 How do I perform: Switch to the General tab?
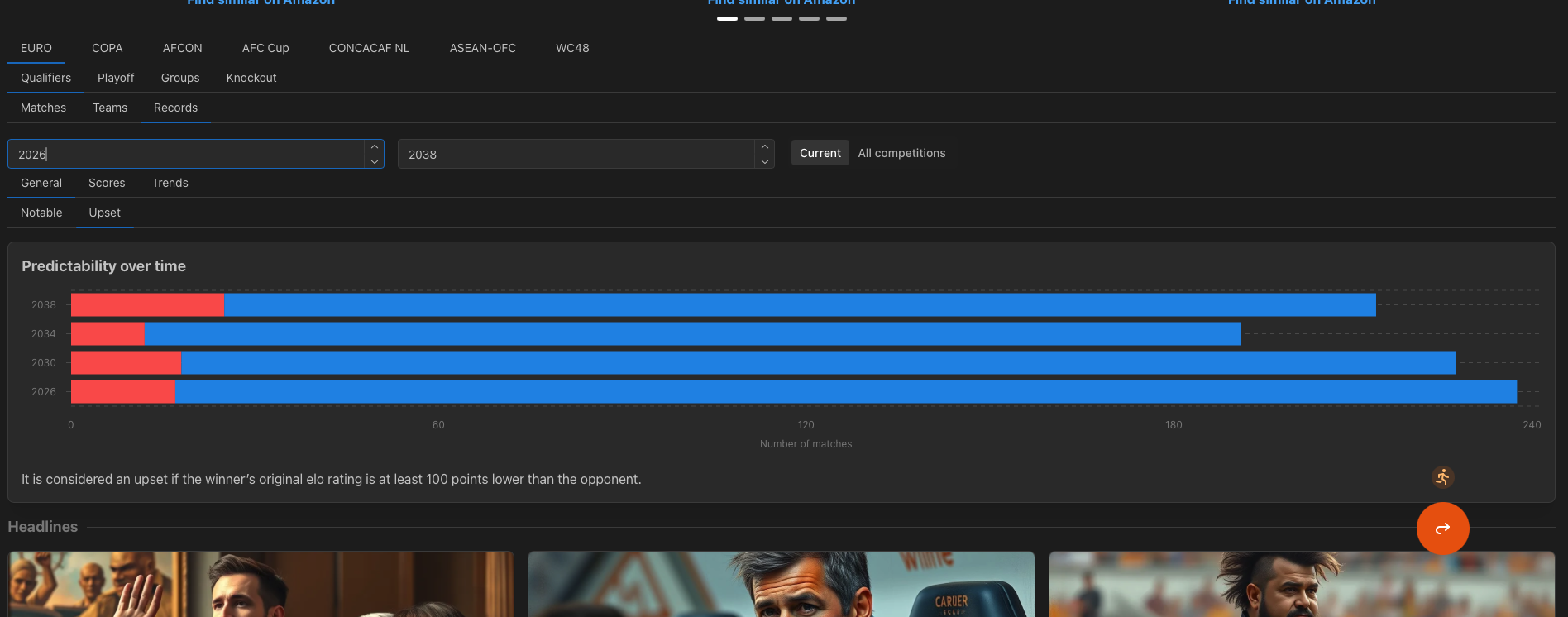pyautogui.click(x=41, y=183)
